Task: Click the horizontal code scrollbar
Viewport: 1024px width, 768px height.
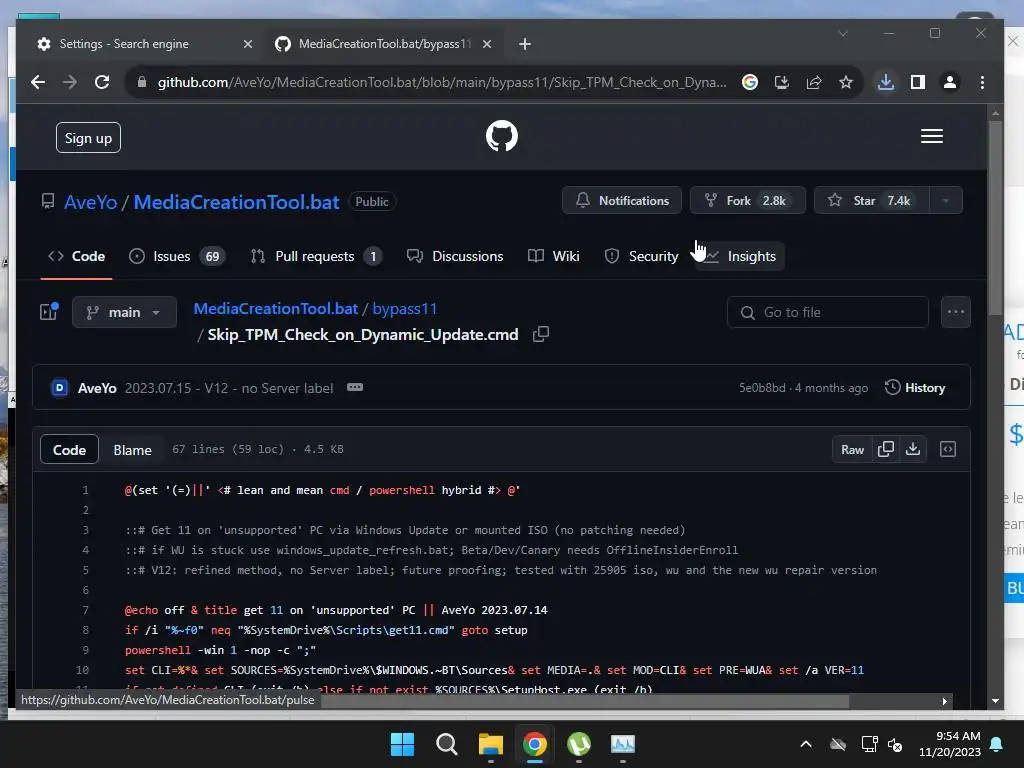Action: click(x=584, y=701)
